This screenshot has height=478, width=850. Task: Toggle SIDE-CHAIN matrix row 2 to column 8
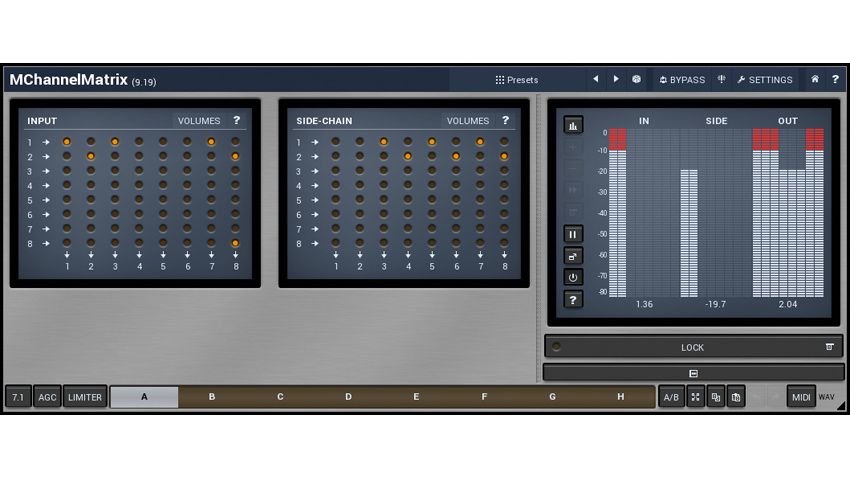tap(504, 156)
